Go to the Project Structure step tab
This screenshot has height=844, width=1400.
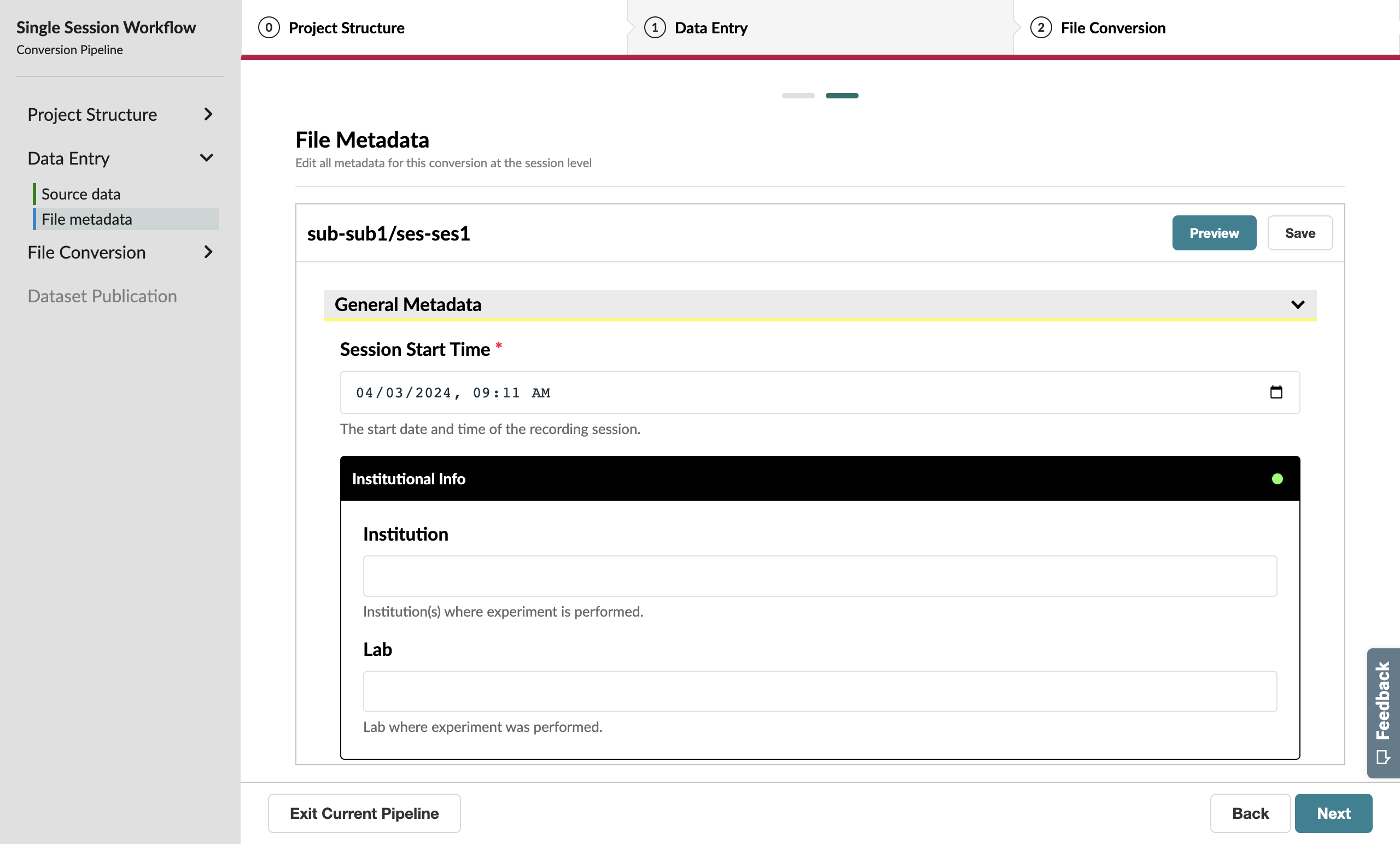click(434, 28)
